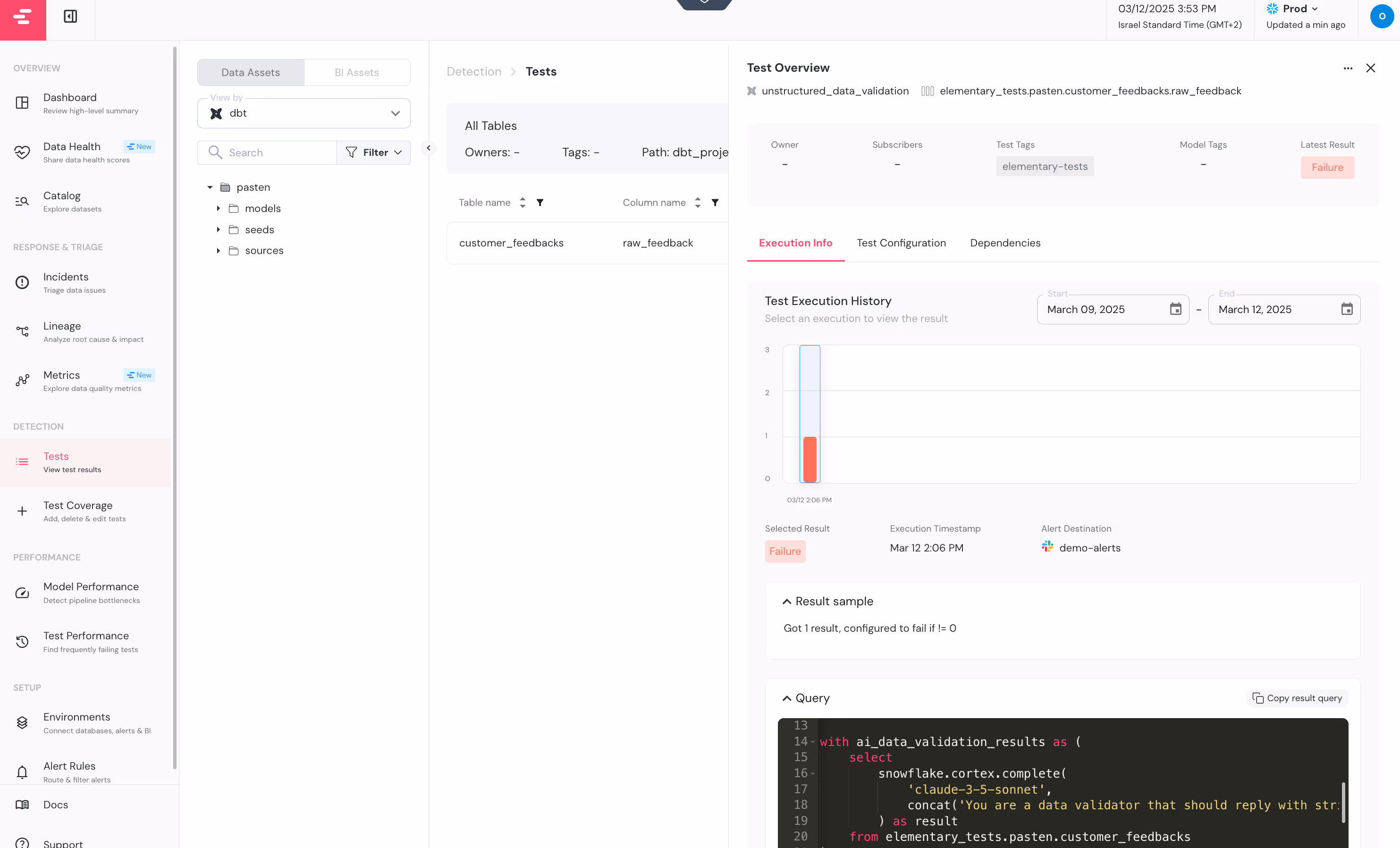The height and width of the screenshot is (848, 1400).
Task: Click the red failure bar in chart
Action: [x=809, y=459]
